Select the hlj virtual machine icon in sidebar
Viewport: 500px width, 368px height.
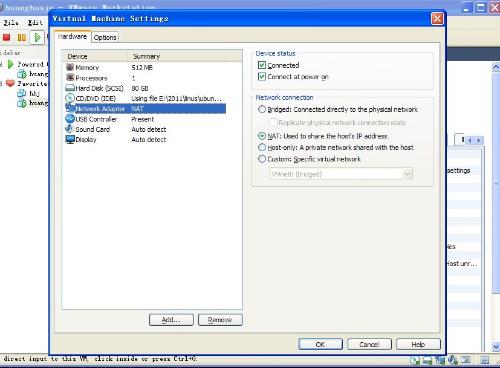pos(22,93)
